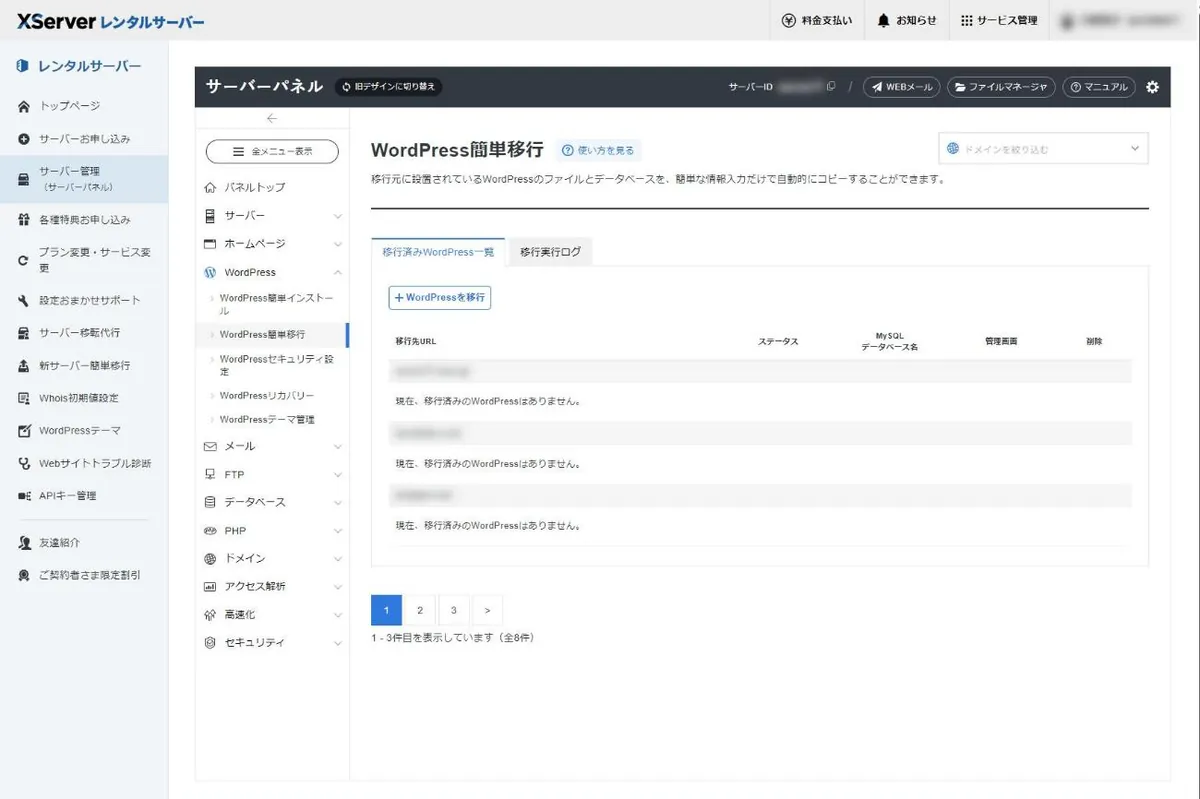Expand the セキュリティ menu section

(x=272, y=643)
